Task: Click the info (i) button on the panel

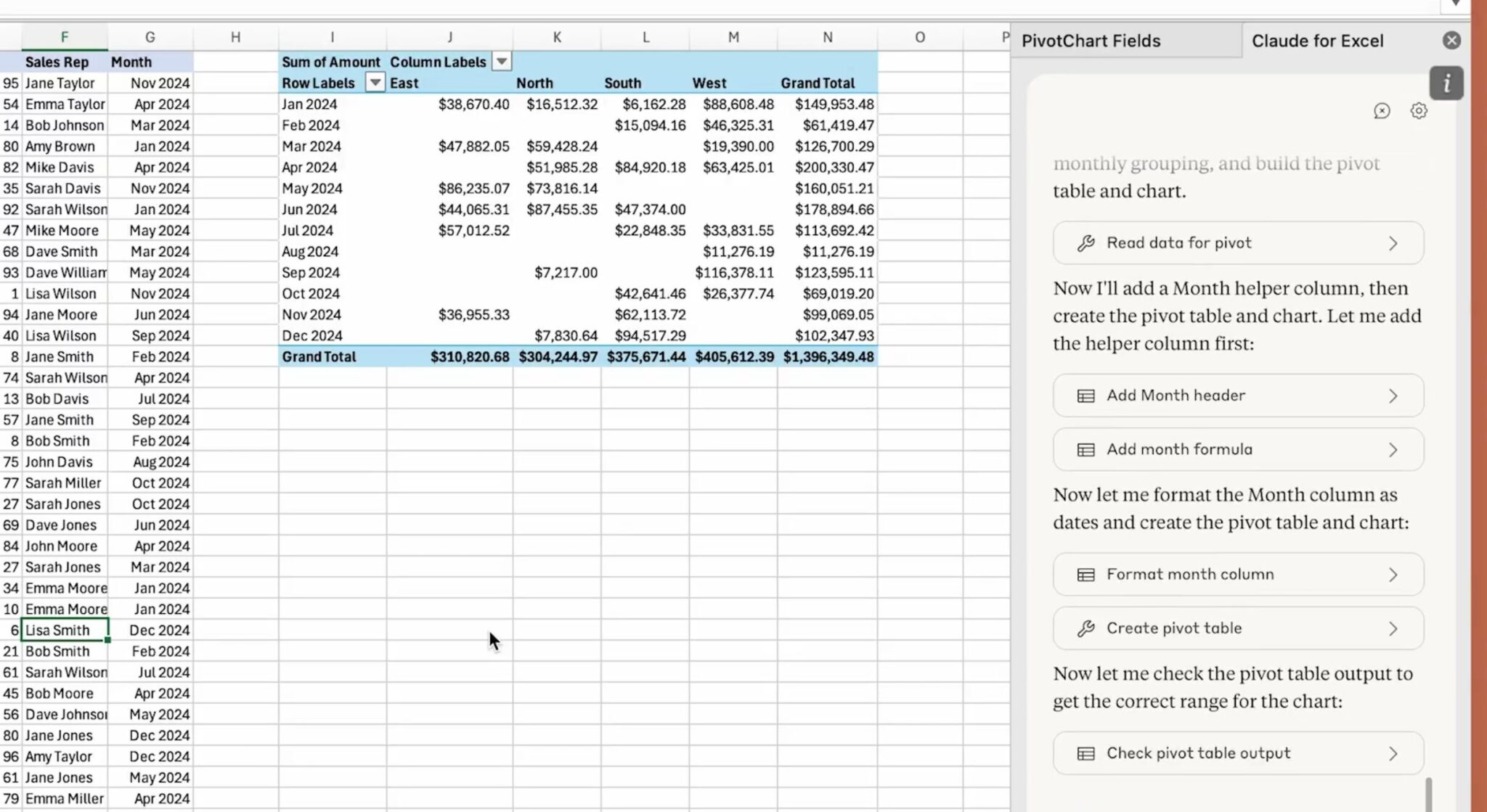Action: point(1446,83)
